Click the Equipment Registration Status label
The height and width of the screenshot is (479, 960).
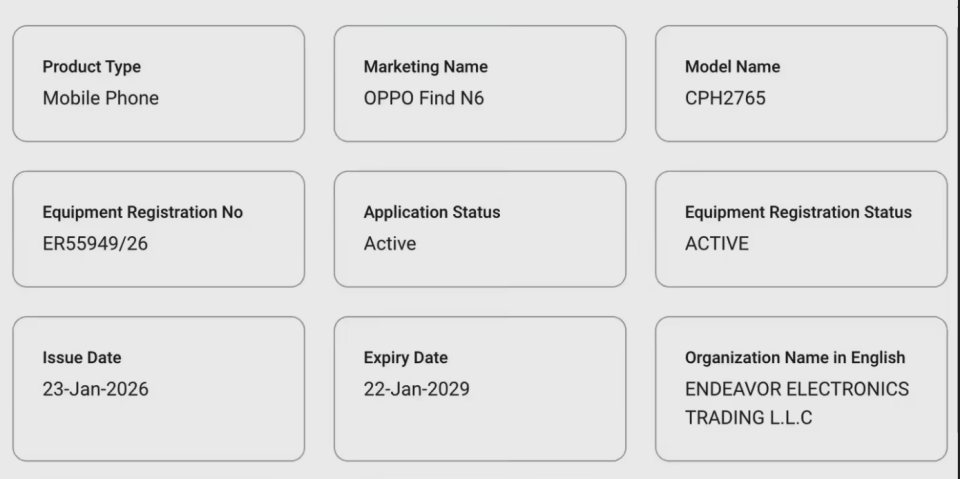[x=798, y=212]
